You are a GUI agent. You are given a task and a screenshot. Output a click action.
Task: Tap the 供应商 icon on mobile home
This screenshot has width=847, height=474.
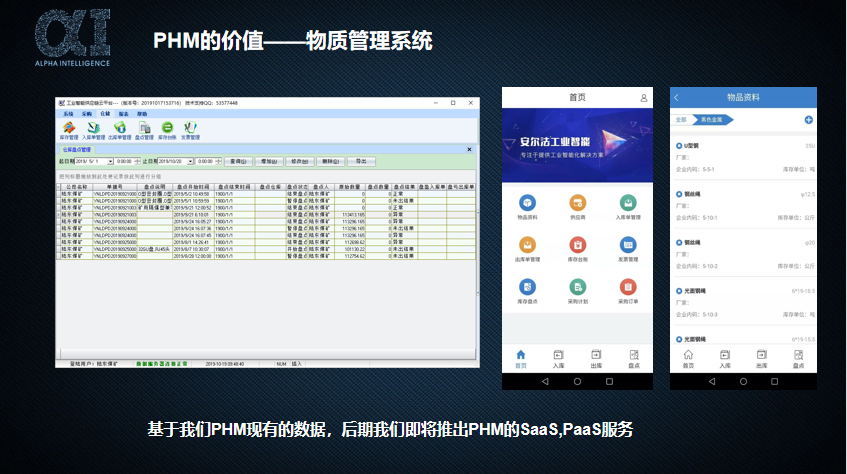pos(577,203)
